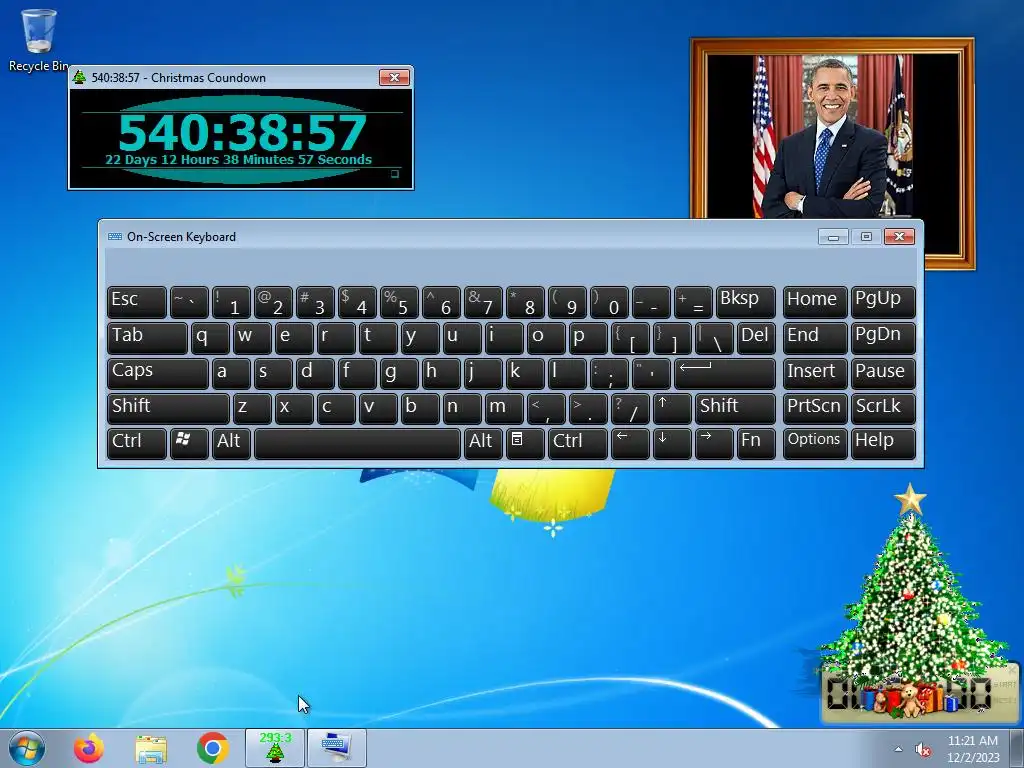1024x768 pixels.
Task: Click the letter q key
Action: (210, 338)
